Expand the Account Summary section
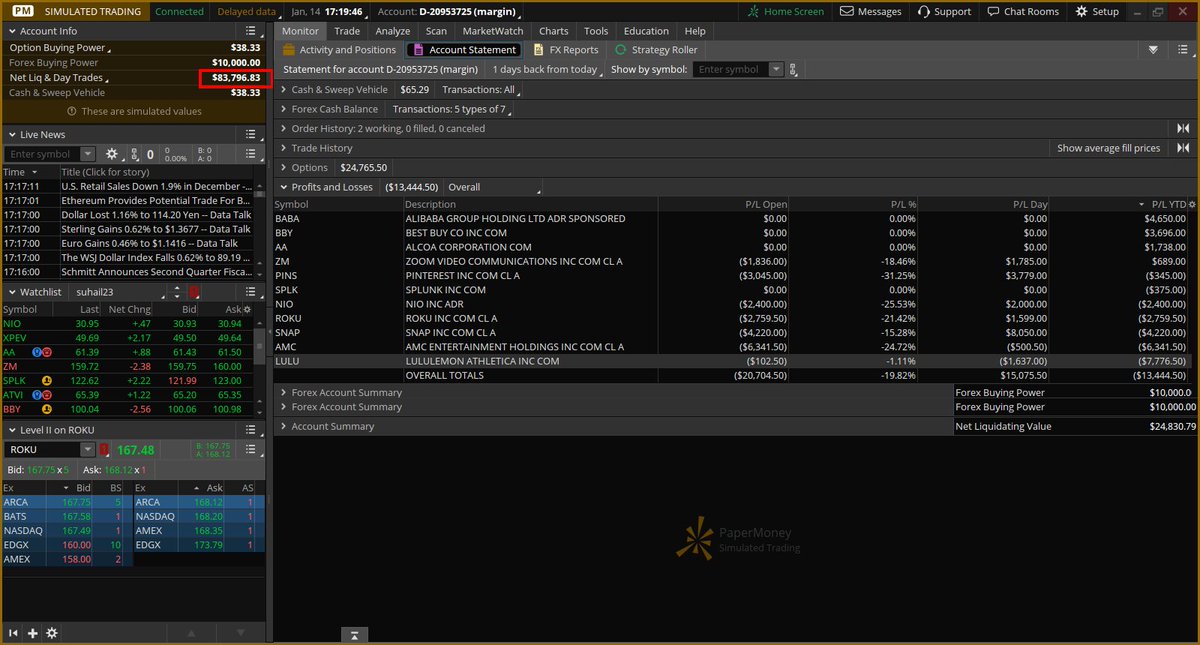 coord(283,426)
